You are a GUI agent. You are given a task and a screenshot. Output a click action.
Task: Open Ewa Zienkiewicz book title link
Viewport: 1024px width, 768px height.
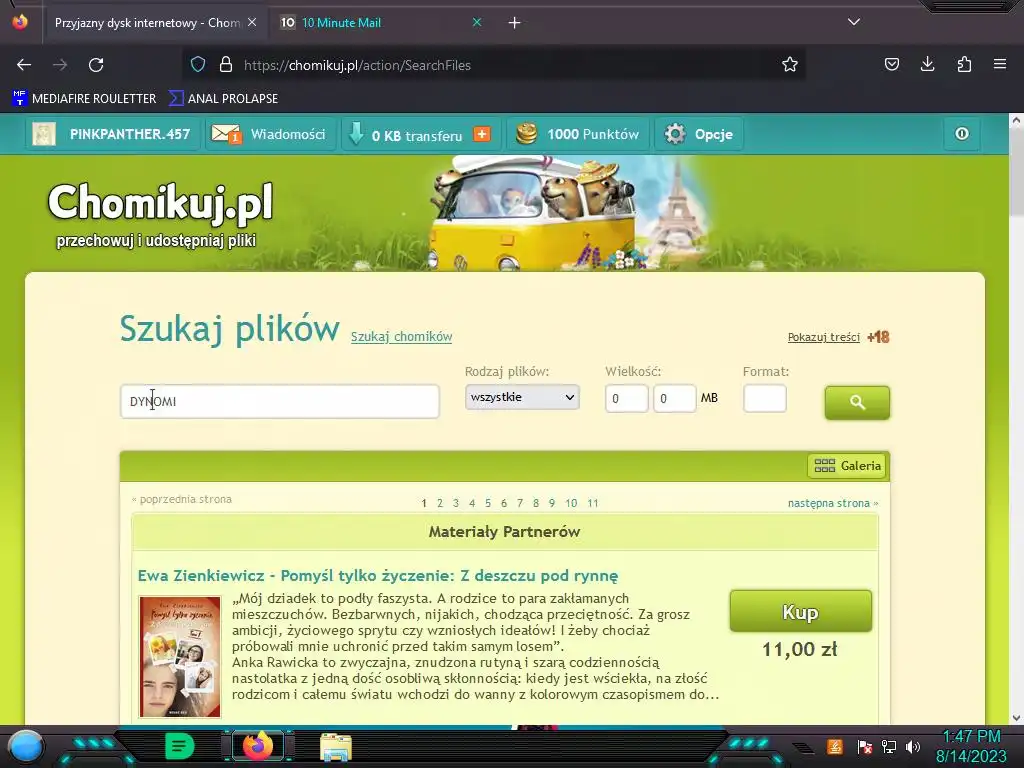point(377,576)
